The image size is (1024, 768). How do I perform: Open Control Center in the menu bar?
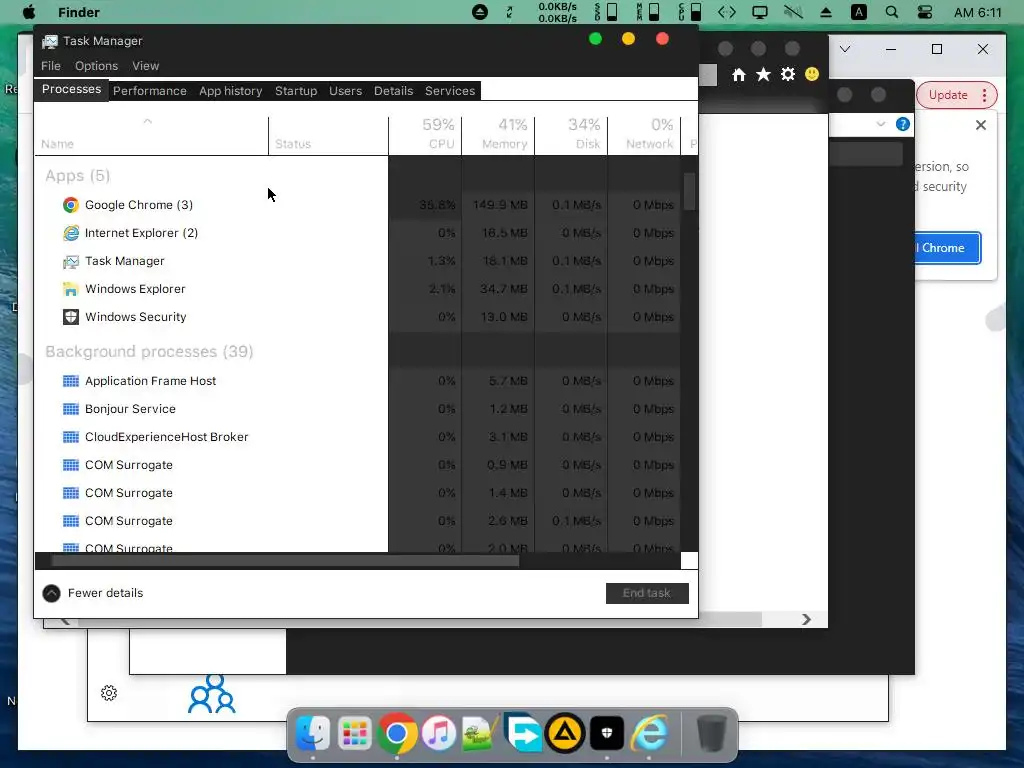point(924,12)
